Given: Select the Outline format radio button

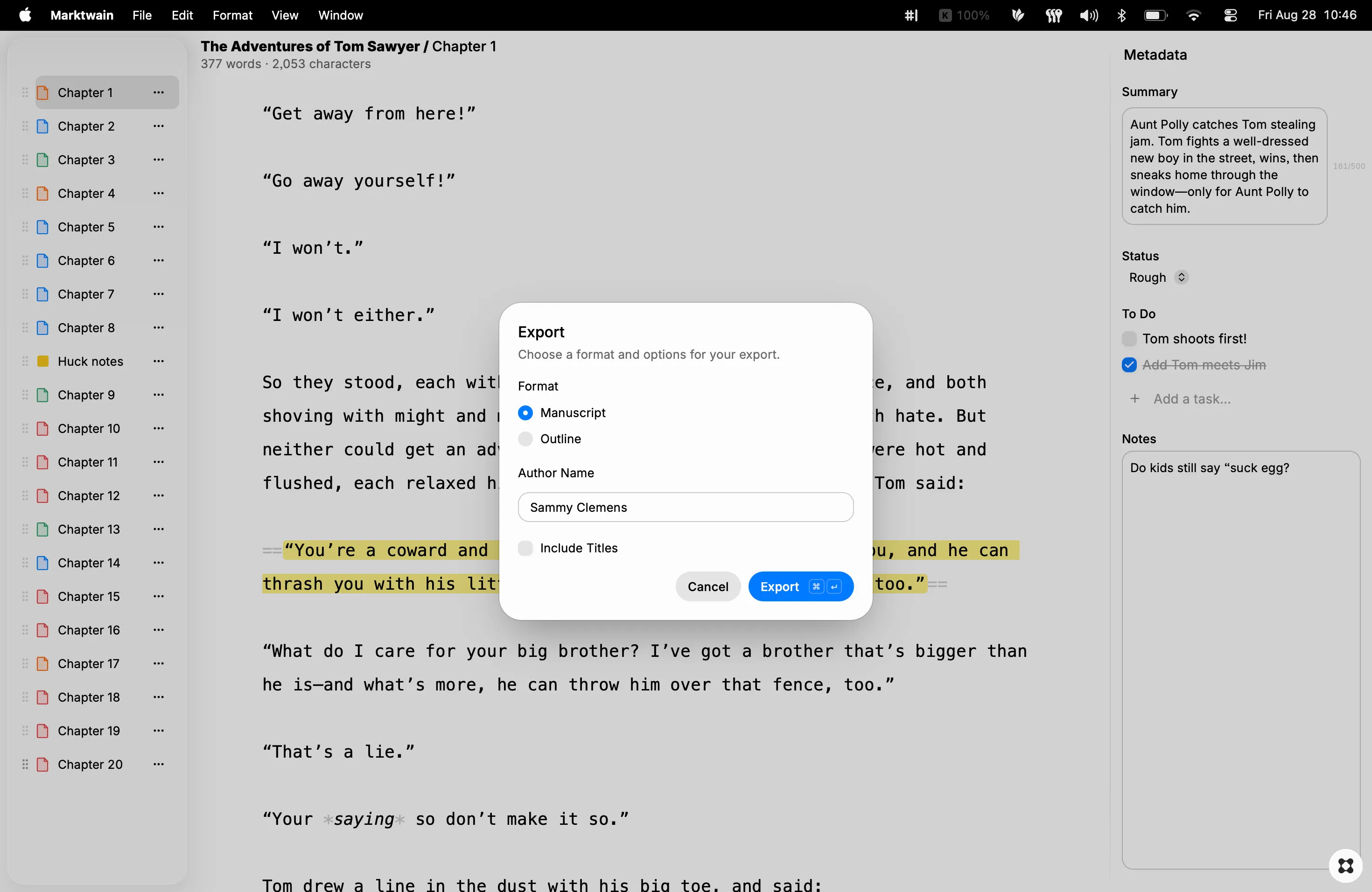Looking at the screenshot, I should [x=525, y=439].
